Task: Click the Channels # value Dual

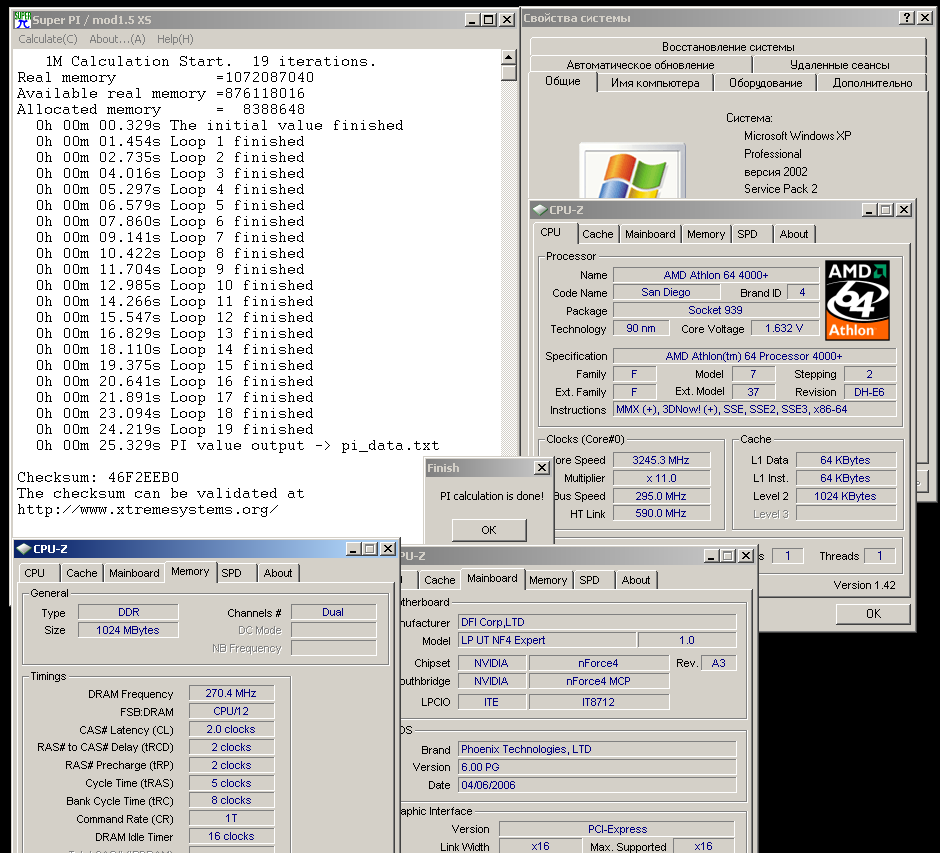Action: click(333, 612)
